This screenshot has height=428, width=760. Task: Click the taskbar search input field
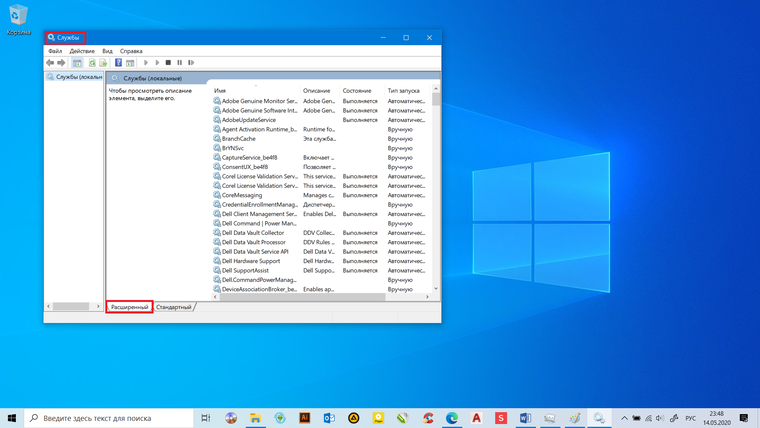tap(109, 418)
